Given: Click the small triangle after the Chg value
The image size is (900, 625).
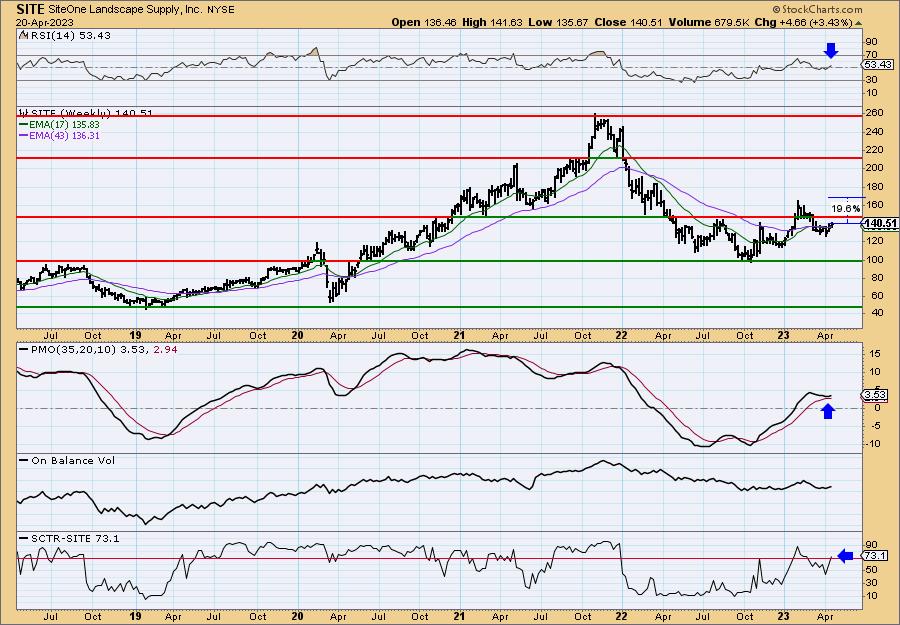Looking at the screenshot, I should pyautogui.click(x=859, y=23).
